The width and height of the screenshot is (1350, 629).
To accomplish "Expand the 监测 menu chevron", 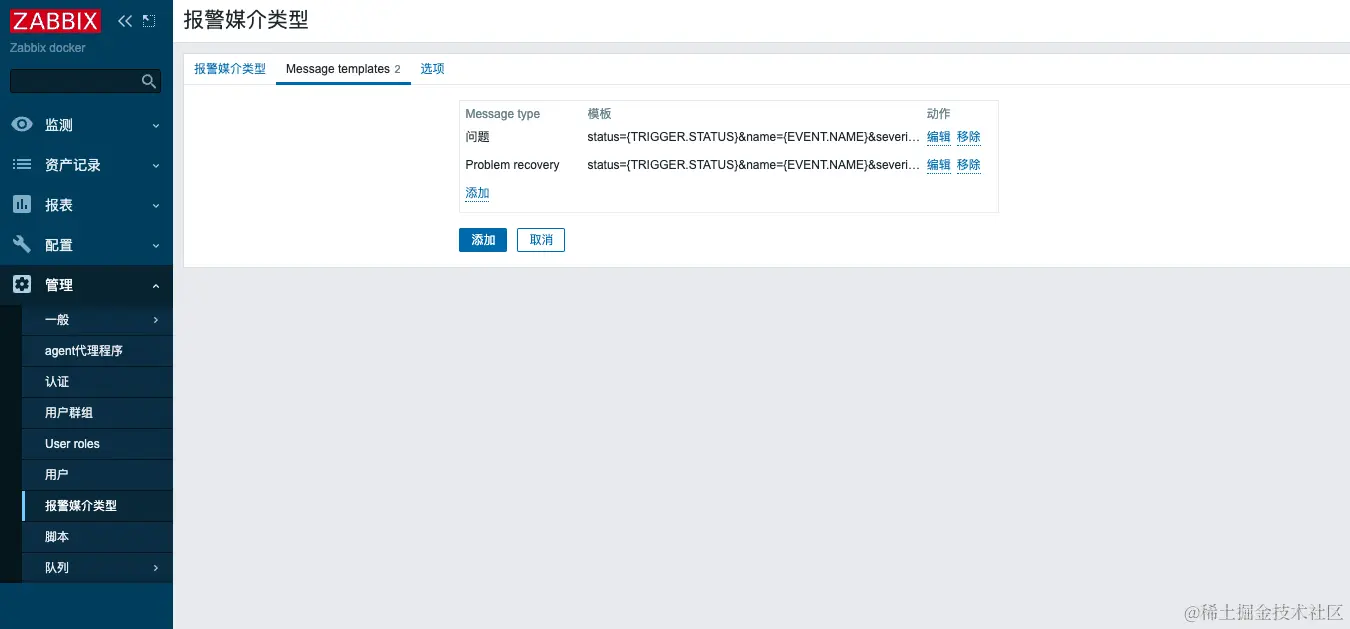I will click(x=155, y=126).
